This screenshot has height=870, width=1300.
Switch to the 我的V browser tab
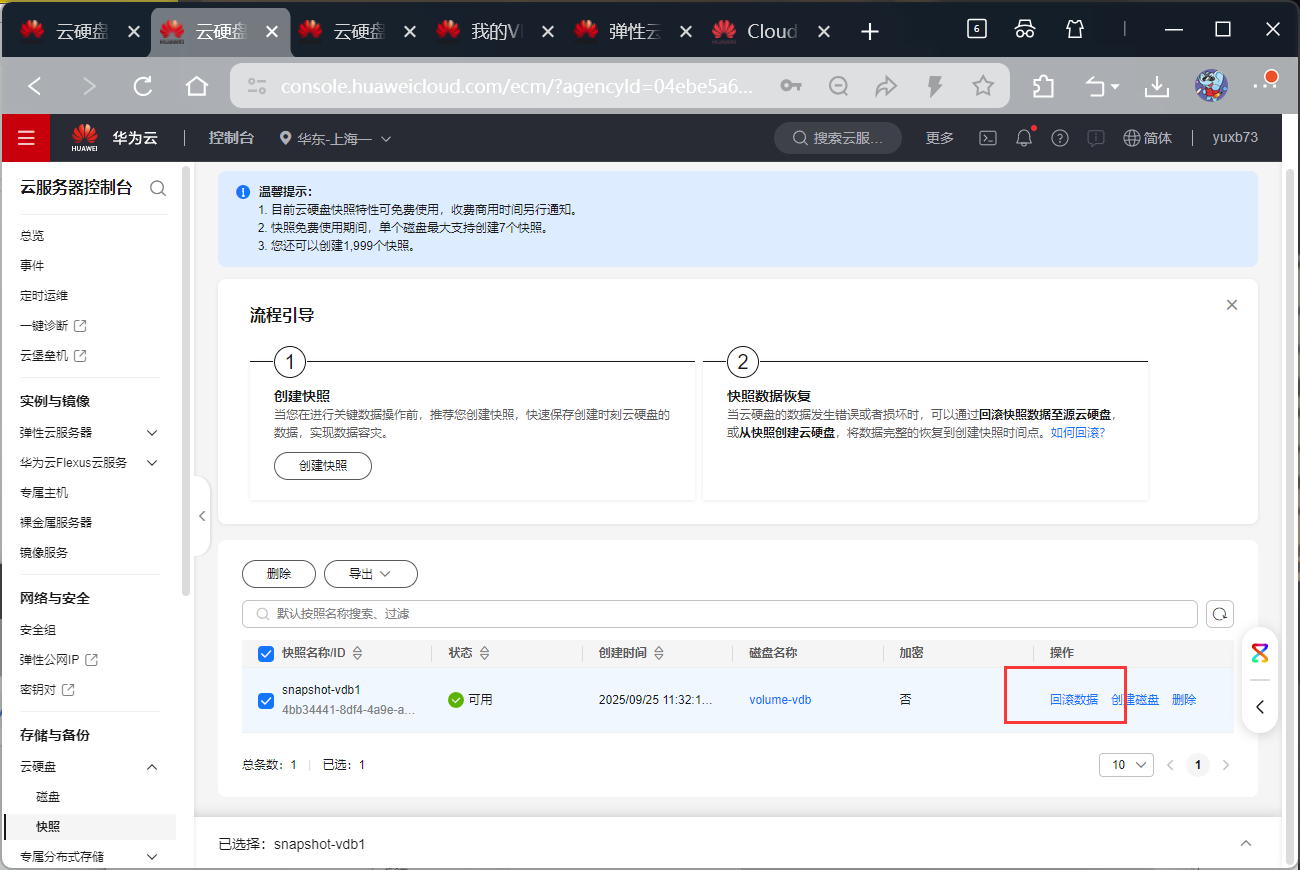pyautogui.click(x=496, y=32)
